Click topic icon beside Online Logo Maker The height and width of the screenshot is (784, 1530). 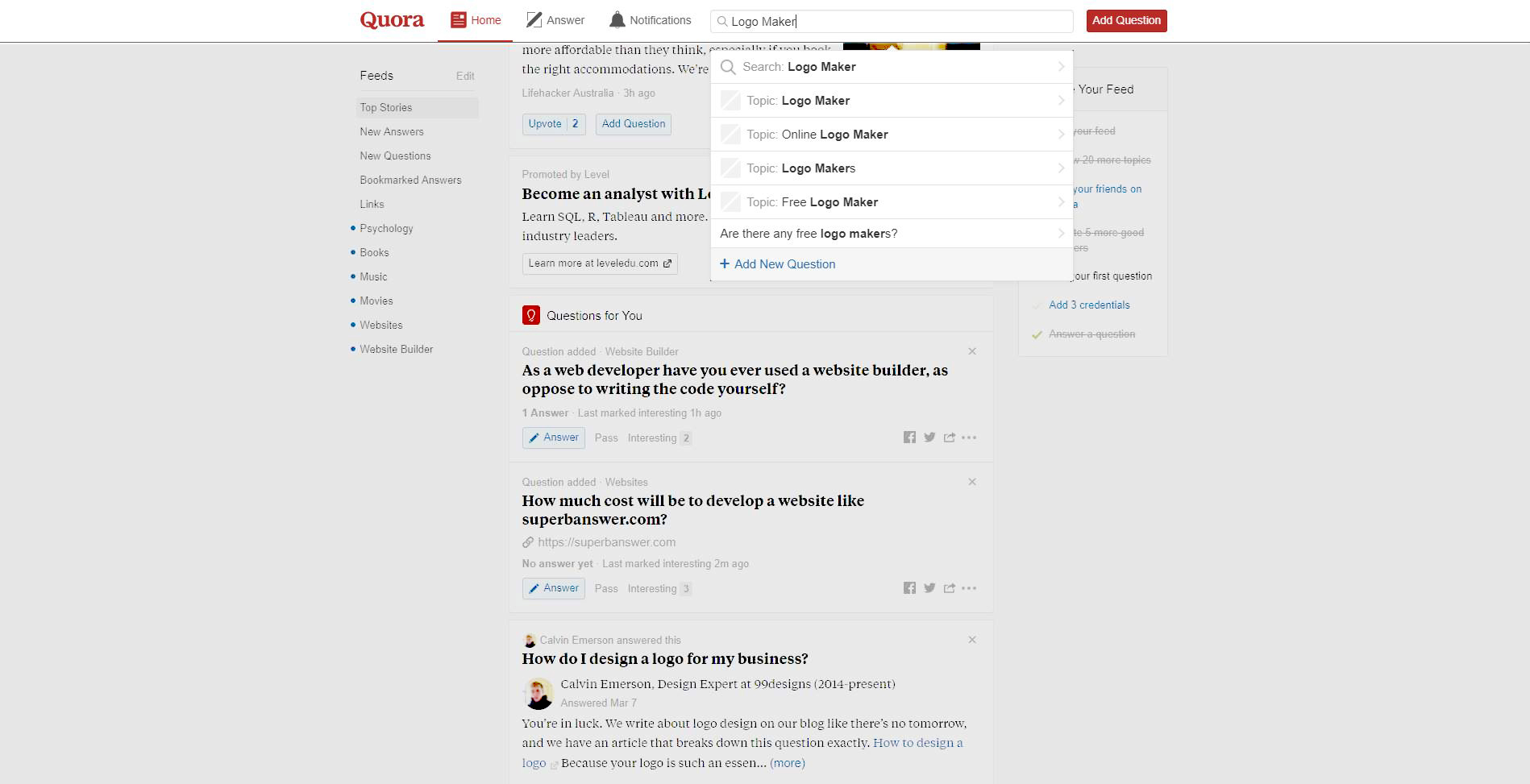730,135
